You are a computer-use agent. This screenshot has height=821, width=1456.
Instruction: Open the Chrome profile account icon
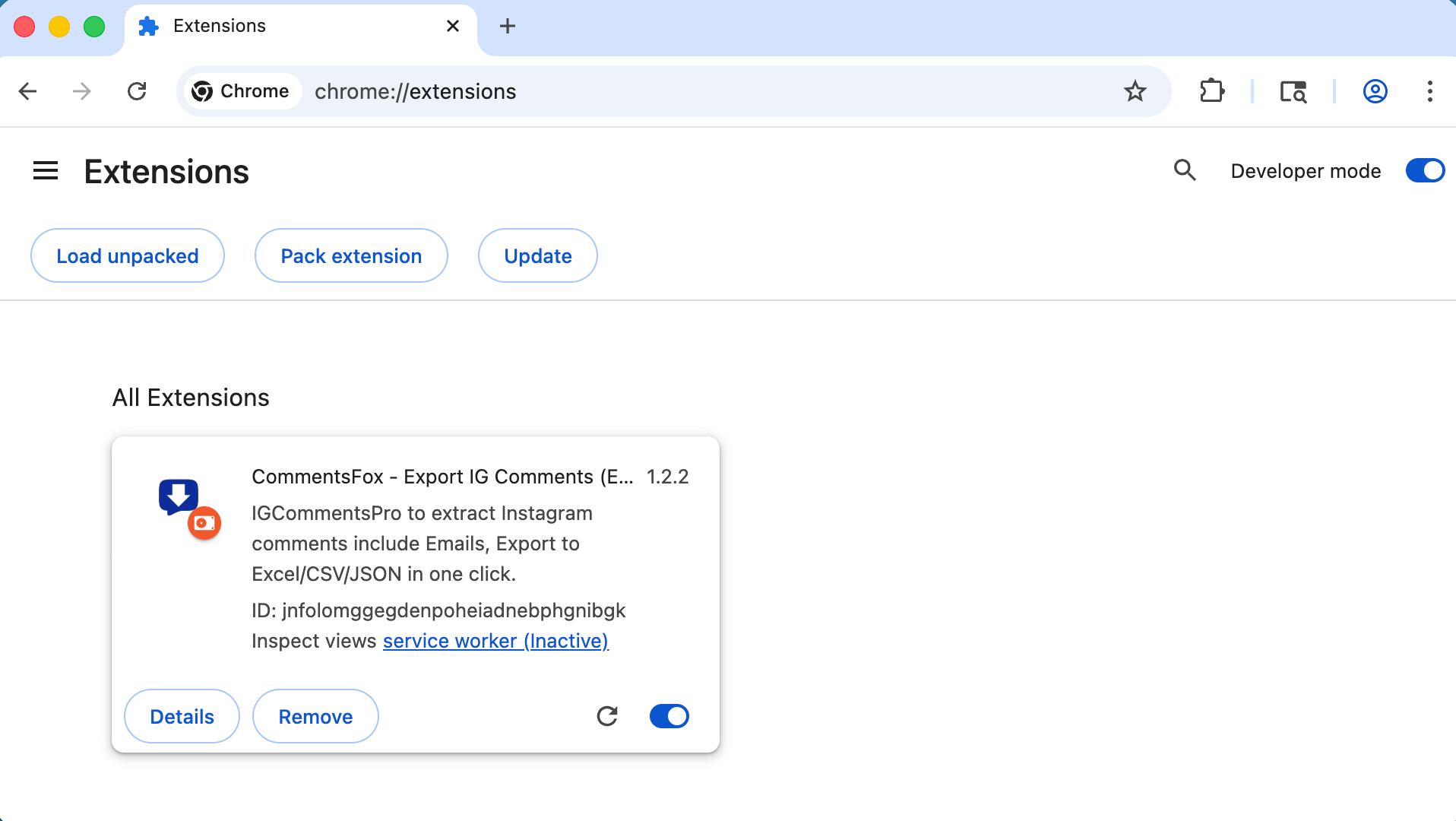[1375, 91]
